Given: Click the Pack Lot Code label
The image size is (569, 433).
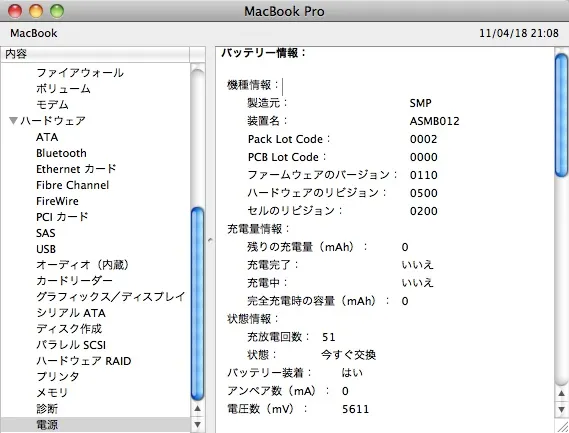Looking at the screenshot, I should 289,139.
